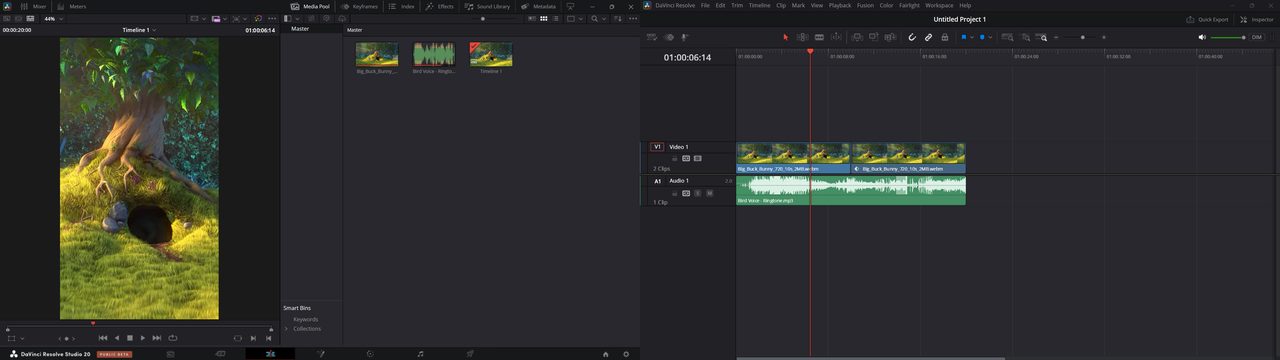The width and height of the screenshot is (1280, 360).
Task: Click the full extent zoom icon
Action: tap(1008, 37)
